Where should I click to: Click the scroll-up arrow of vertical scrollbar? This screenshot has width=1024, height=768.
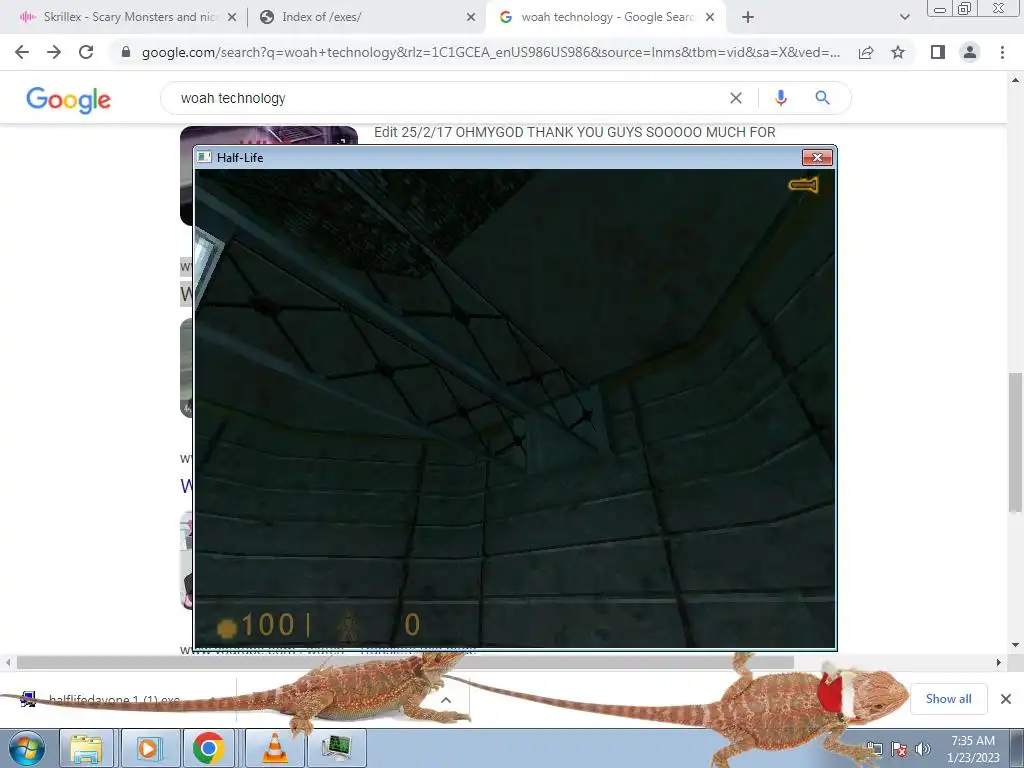pyautogui.click(x=1015, y=80)
